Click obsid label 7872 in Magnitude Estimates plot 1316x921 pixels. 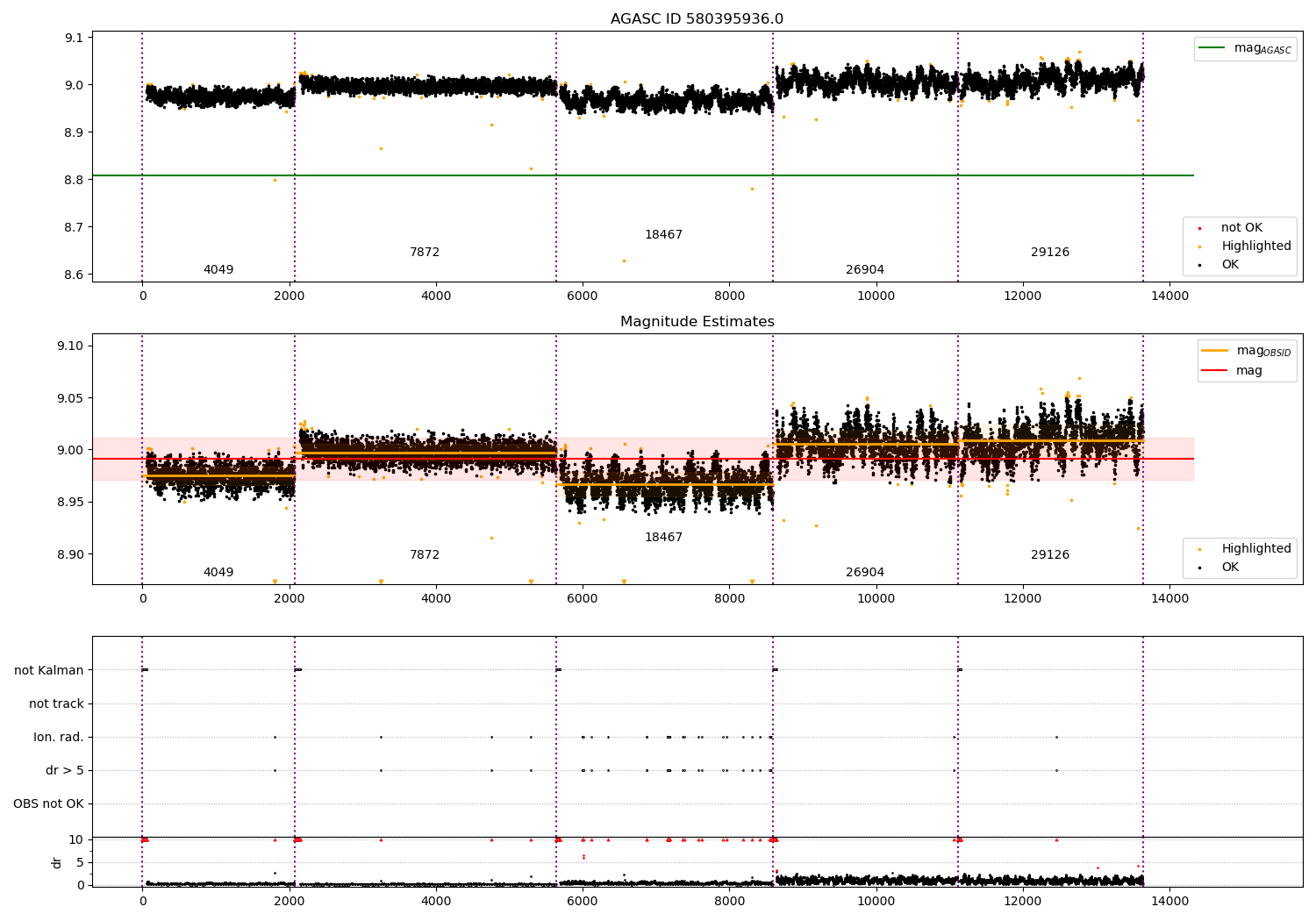(425, 555)
